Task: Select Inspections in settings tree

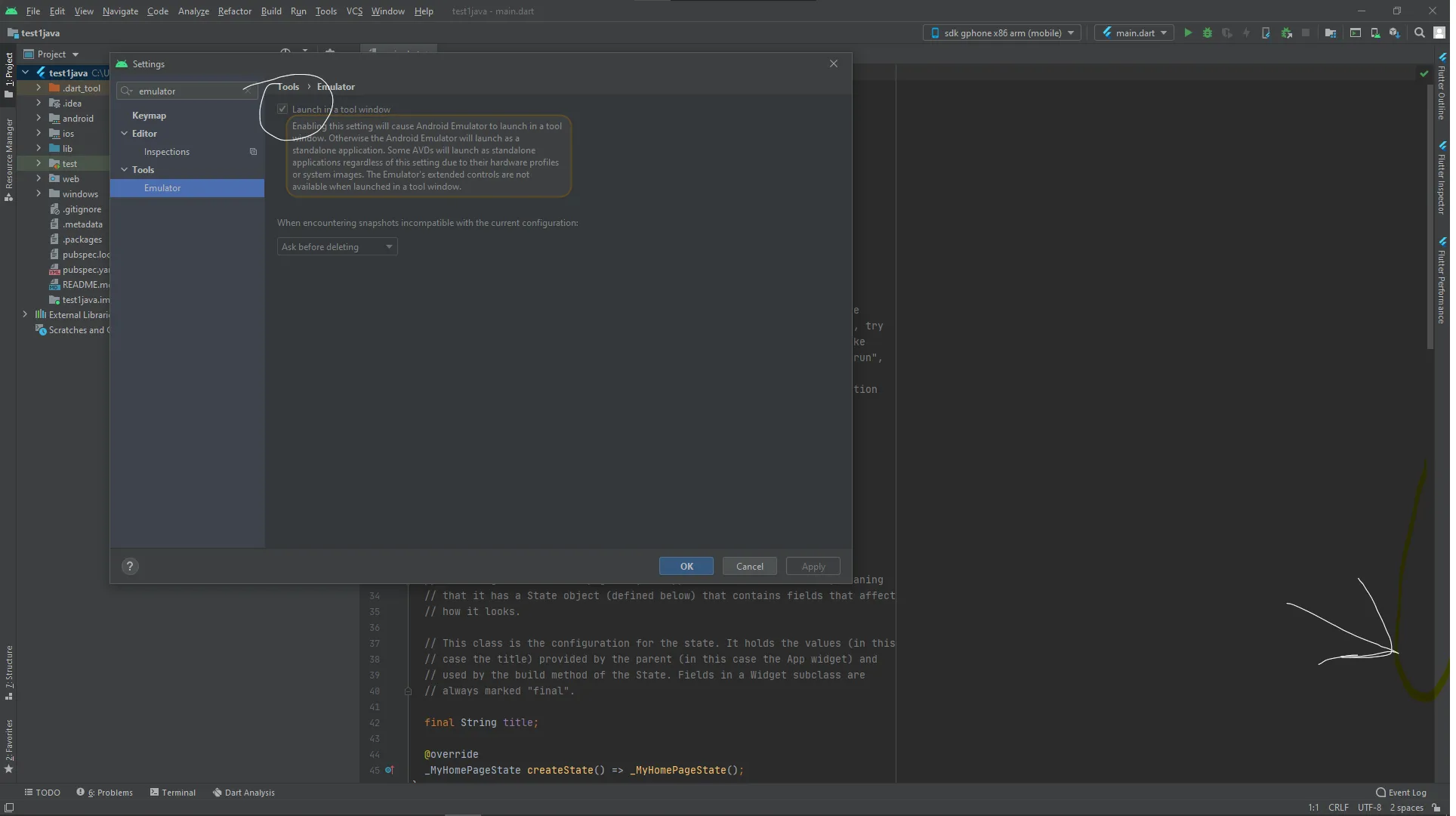Action: coord(167,153)
